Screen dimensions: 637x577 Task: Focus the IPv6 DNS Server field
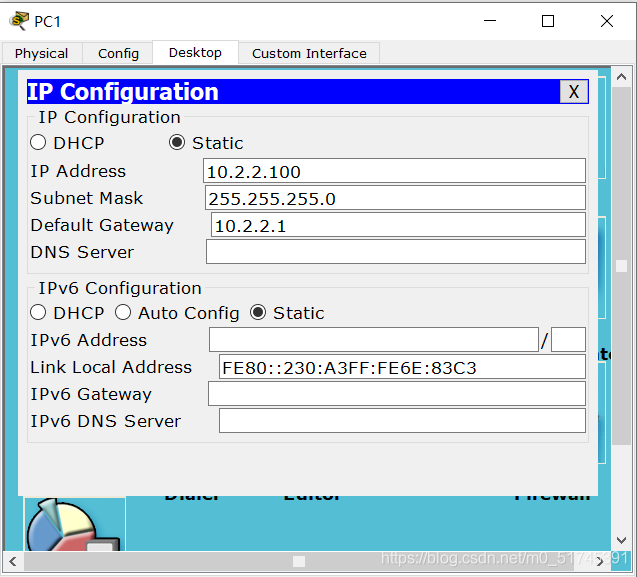click(402, 421)
